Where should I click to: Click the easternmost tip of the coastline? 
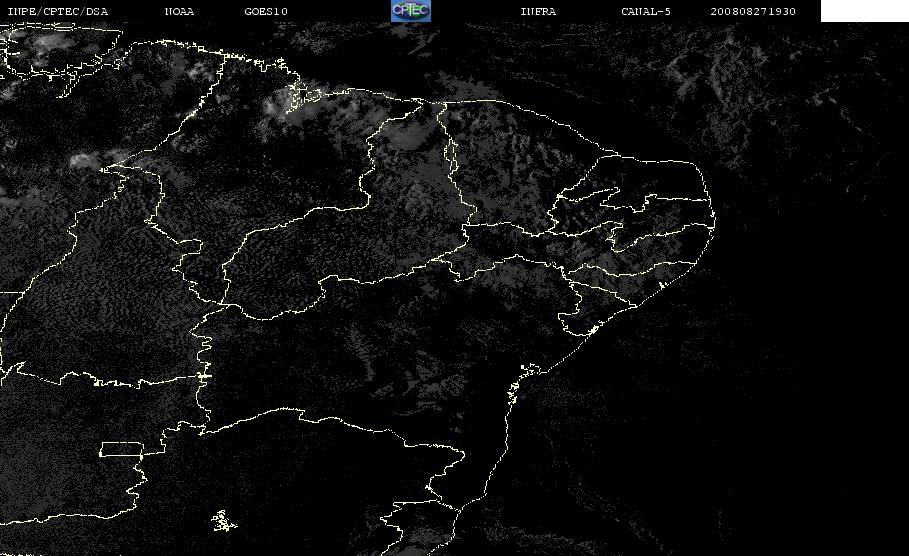[x=714, y=220]
